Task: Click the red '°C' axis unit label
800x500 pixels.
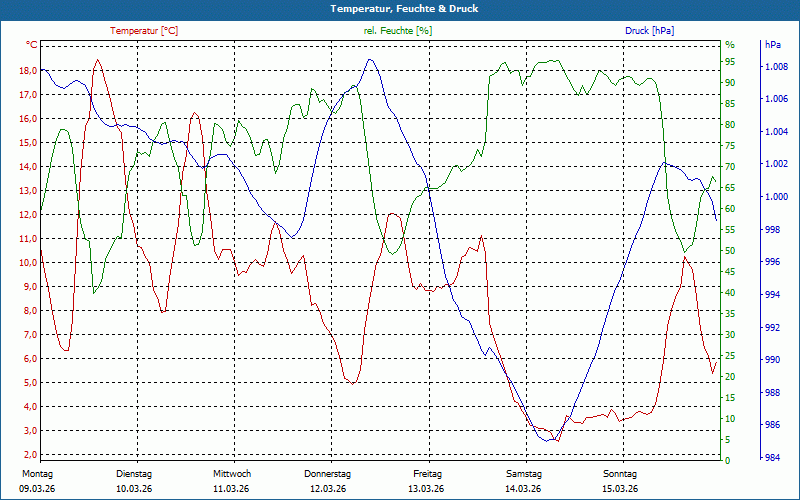Action: pyautogui.click(x=32, y=45)
